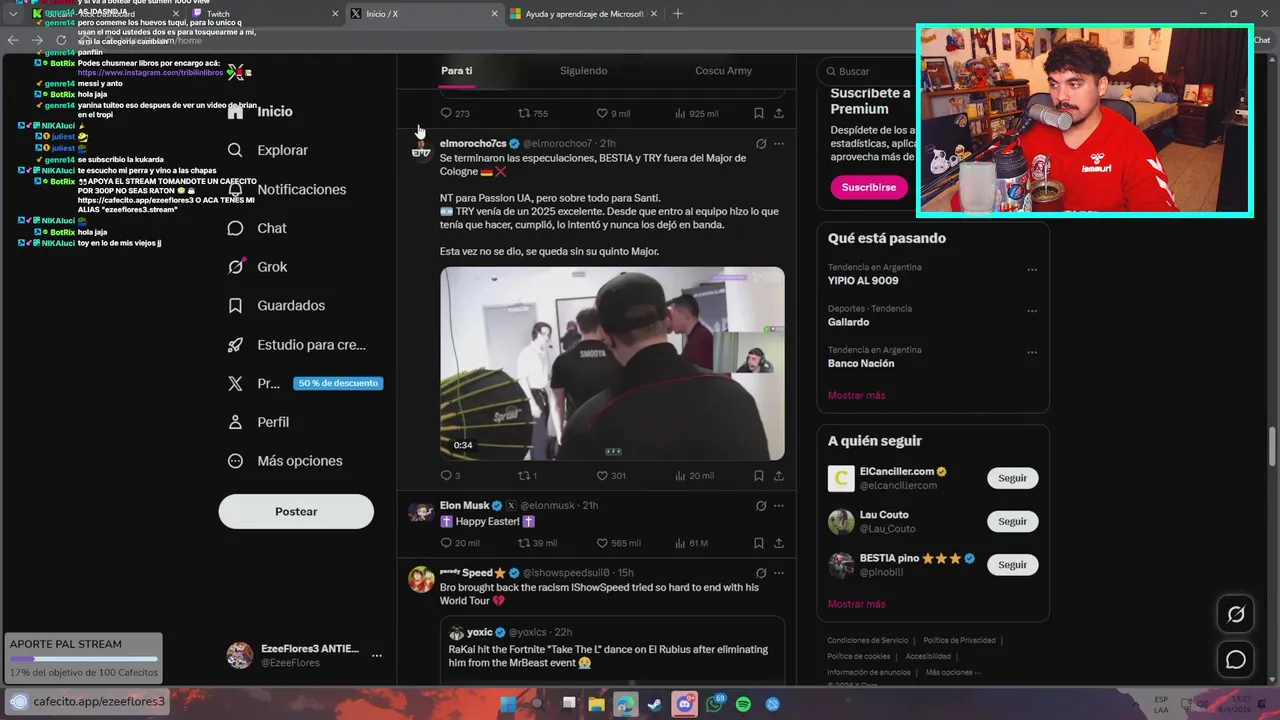Click Mostrar más under trends
Image resolution: width=1280 pixels, height=720 pixels.
tap(856, 395)
